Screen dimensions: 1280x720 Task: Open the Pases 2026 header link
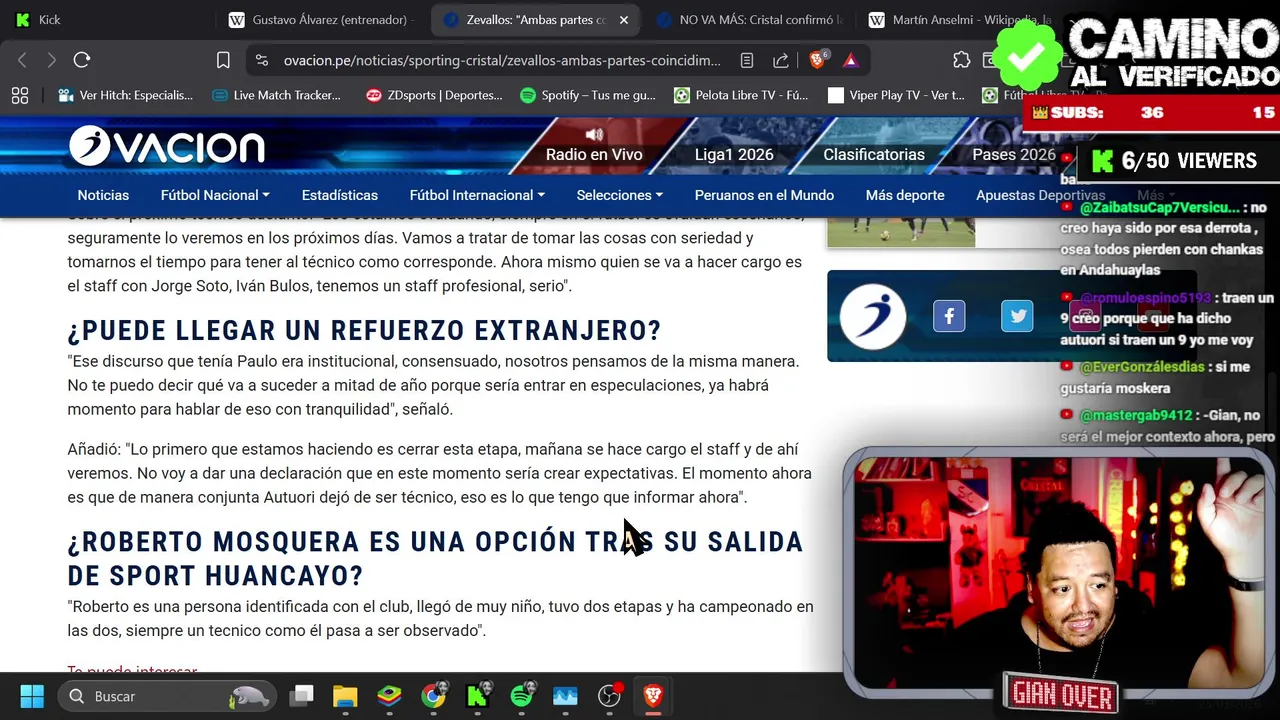[x=1014, y=155]
